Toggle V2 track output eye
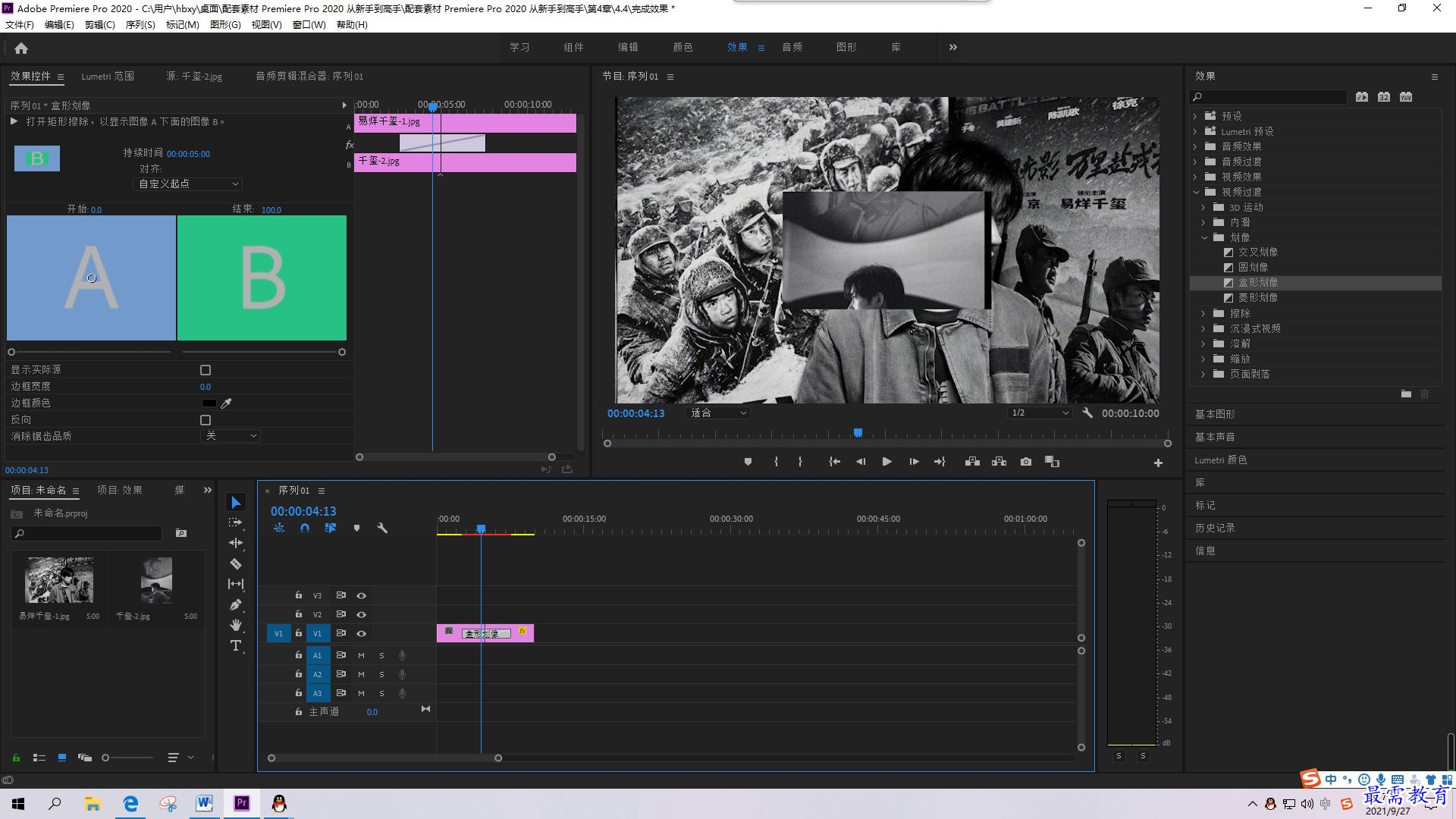Image resolution: width=1456 pixels, height=819 pixels. tap(362, 614)
